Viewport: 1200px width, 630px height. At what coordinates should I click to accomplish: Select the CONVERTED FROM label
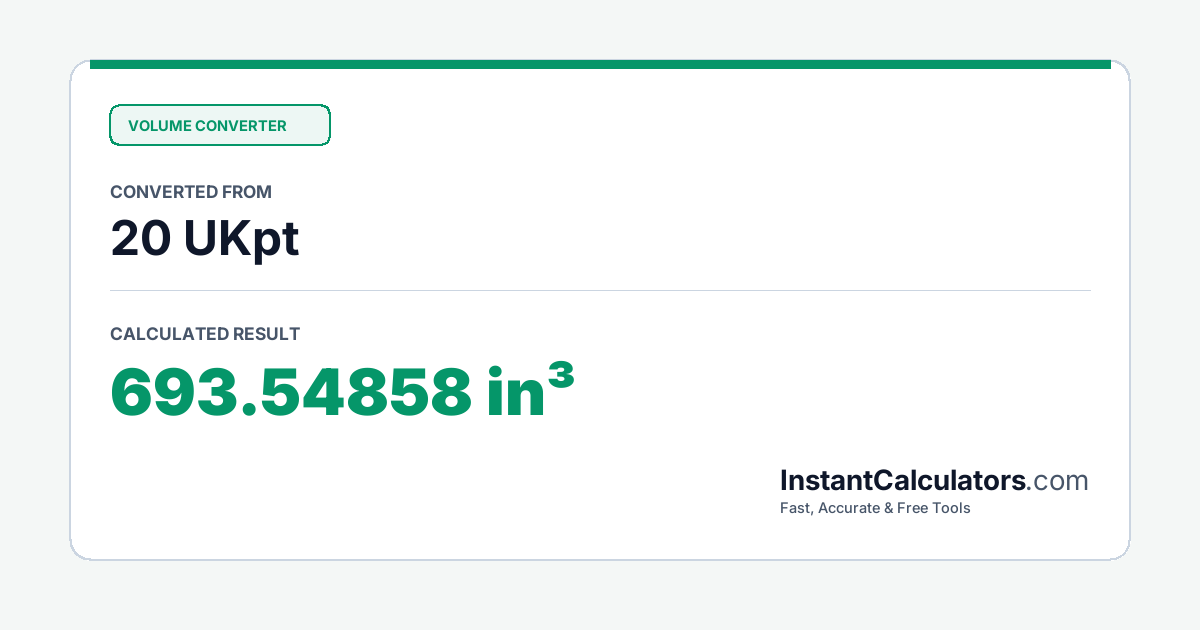point(191,192)
